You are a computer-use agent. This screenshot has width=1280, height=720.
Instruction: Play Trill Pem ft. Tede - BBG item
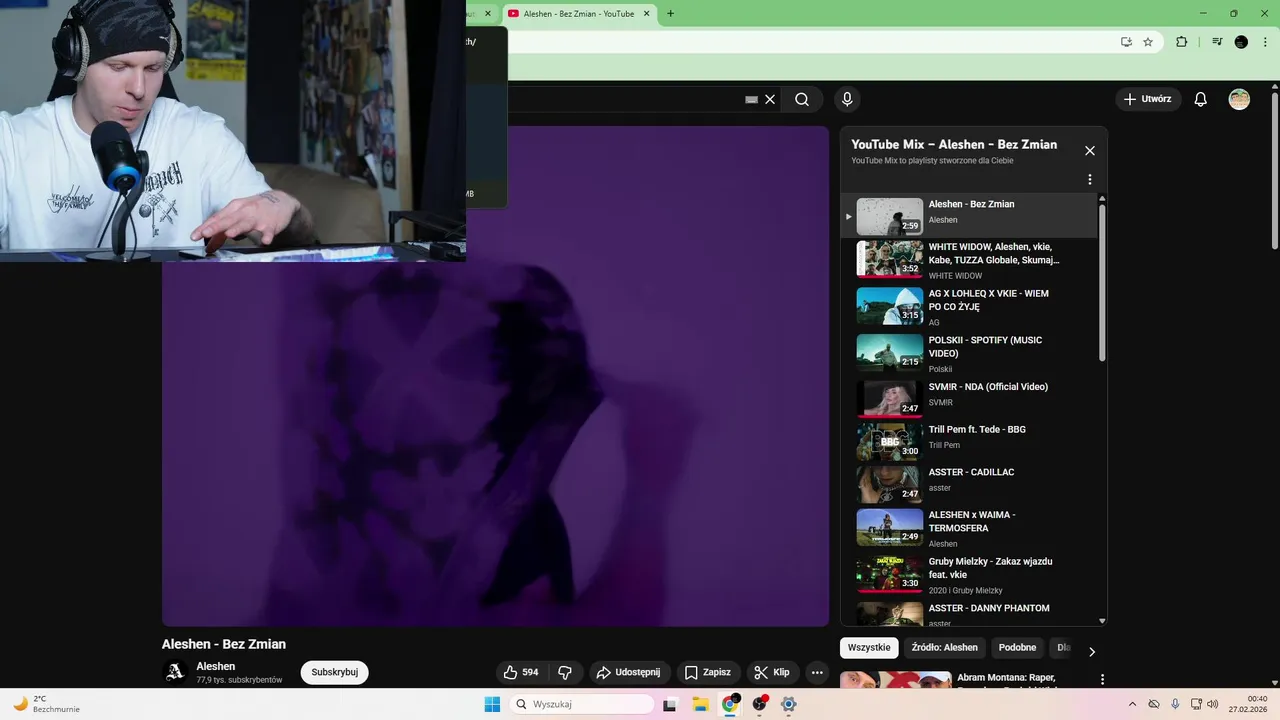(x=969, y=440)
